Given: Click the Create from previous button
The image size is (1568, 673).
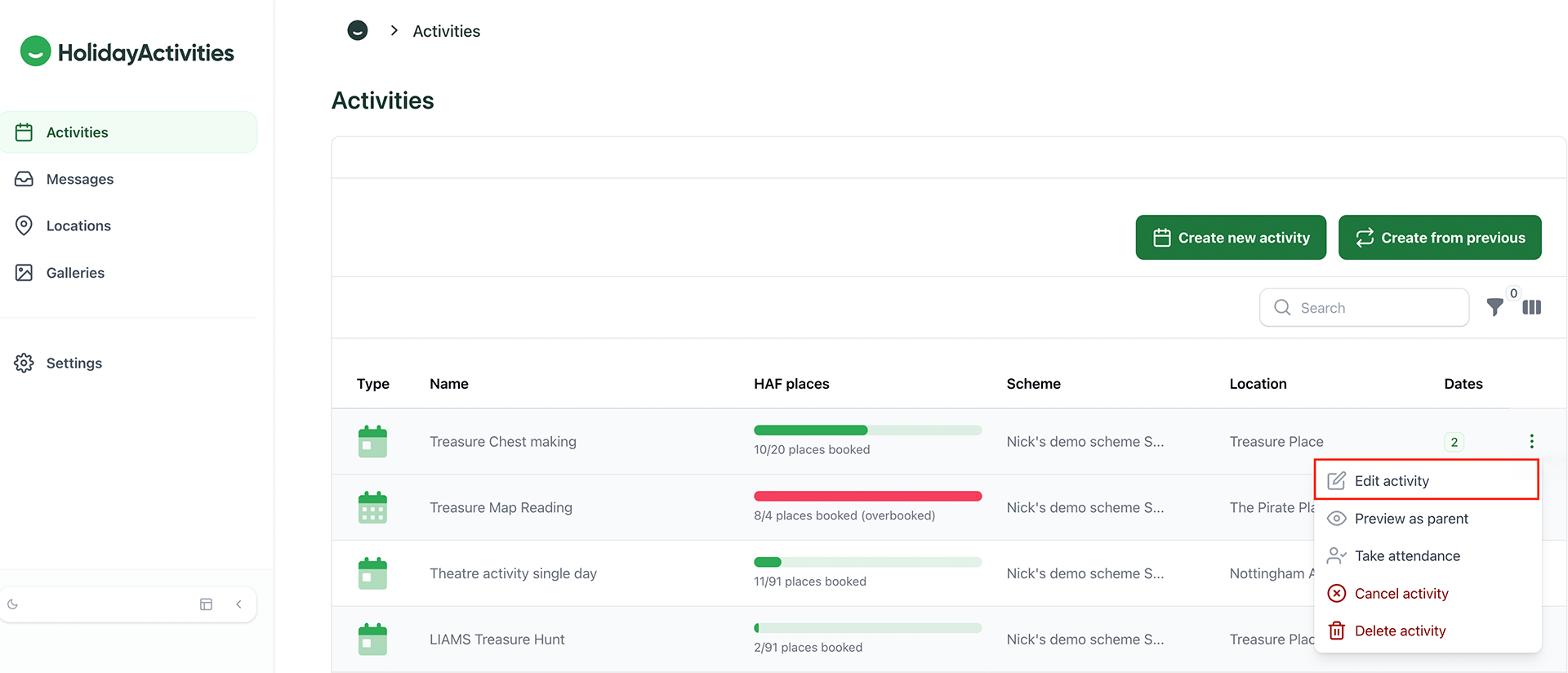Looking at the screenshot, I should (x=1440, y=238).
